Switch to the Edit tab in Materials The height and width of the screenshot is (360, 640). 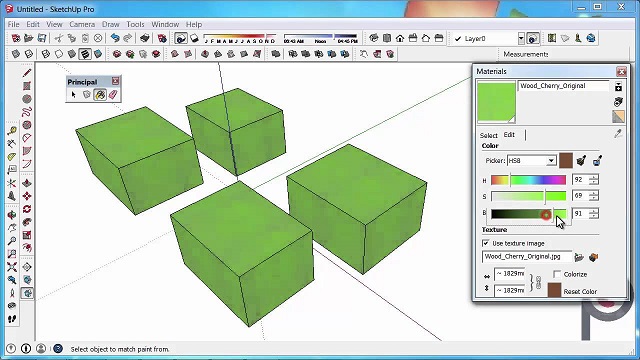(x=509, y=135)
